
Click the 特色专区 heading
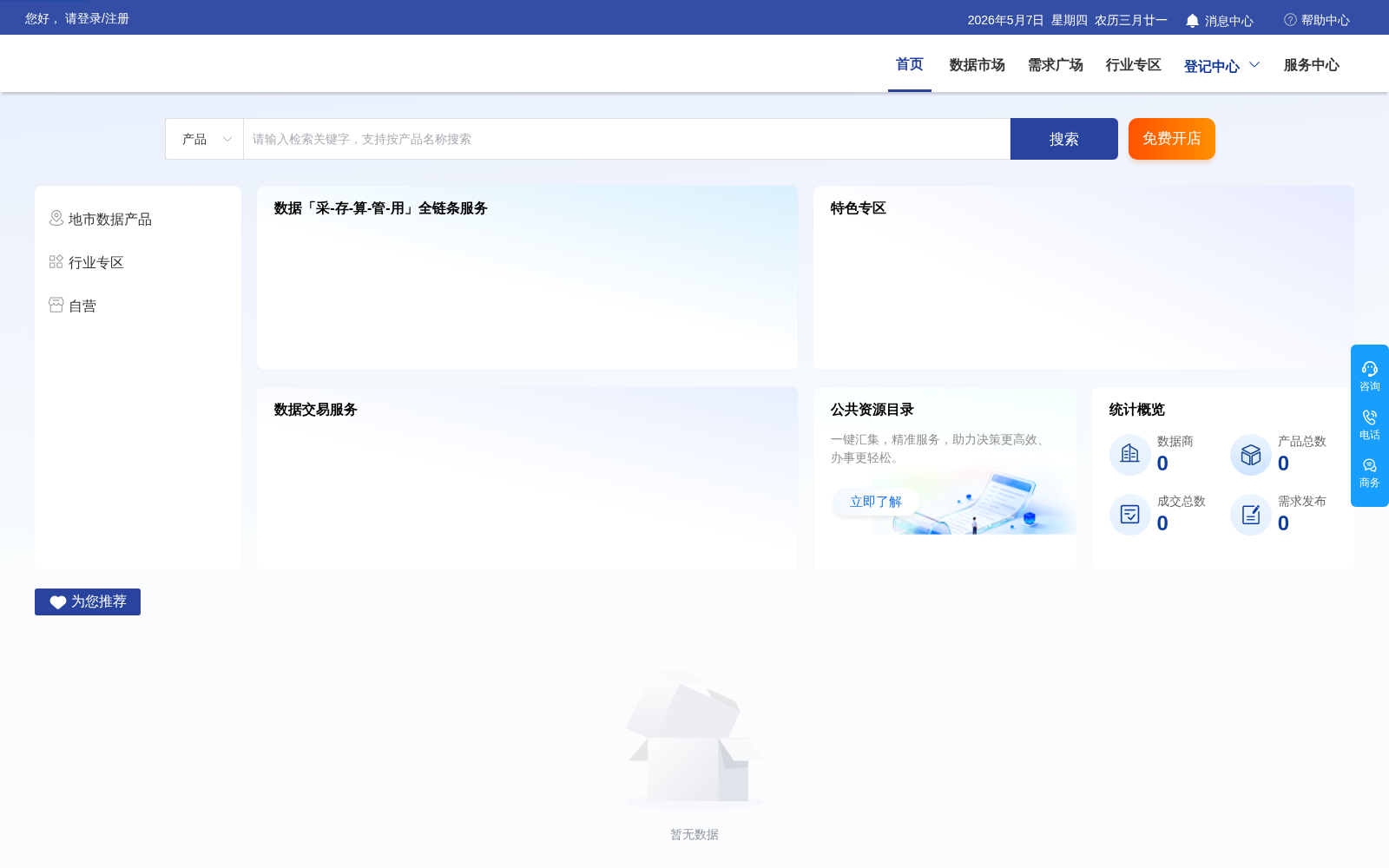click(x=859, y=208)
